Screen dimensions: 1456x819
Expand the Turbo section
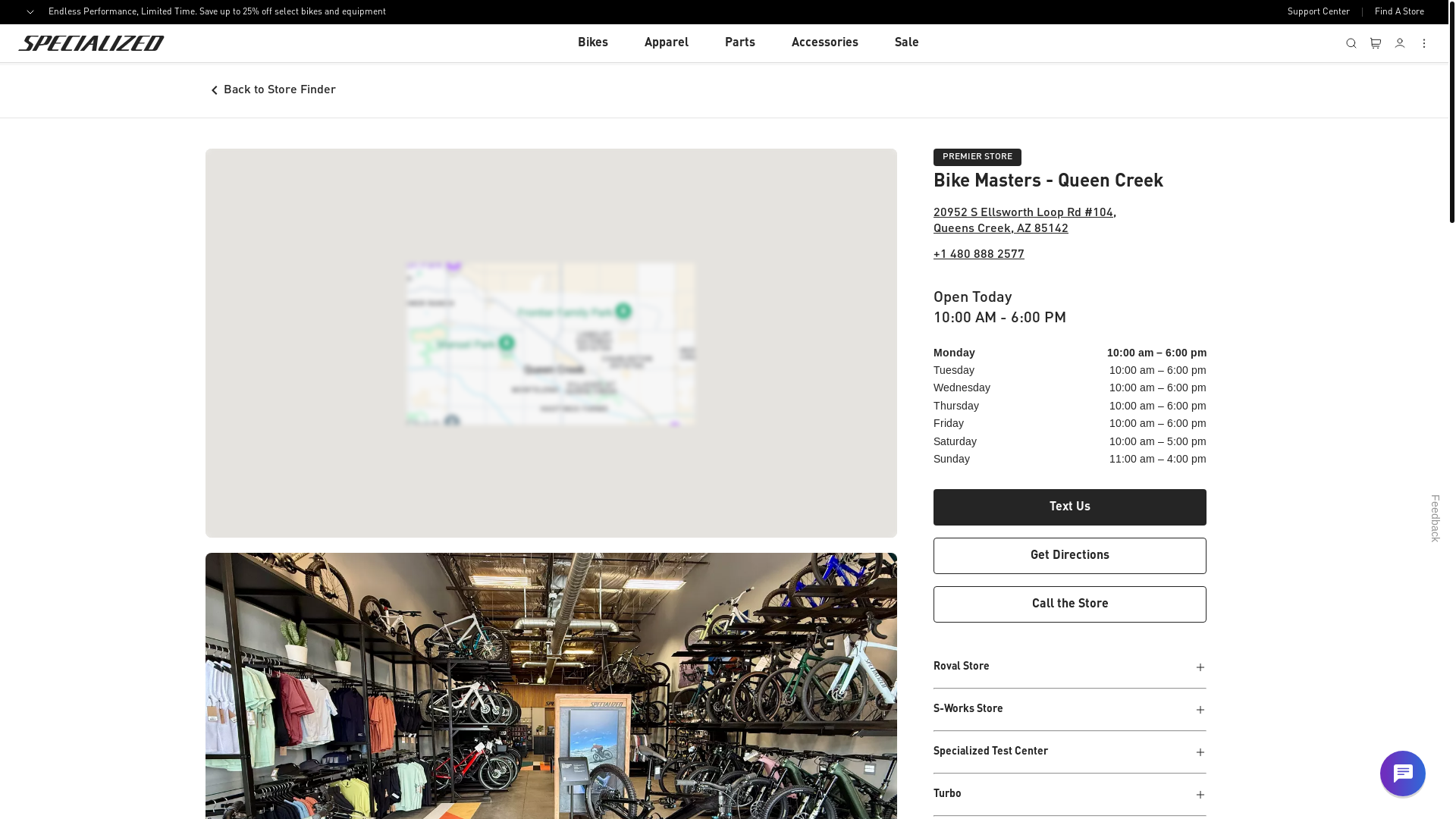click(1069, 794)
